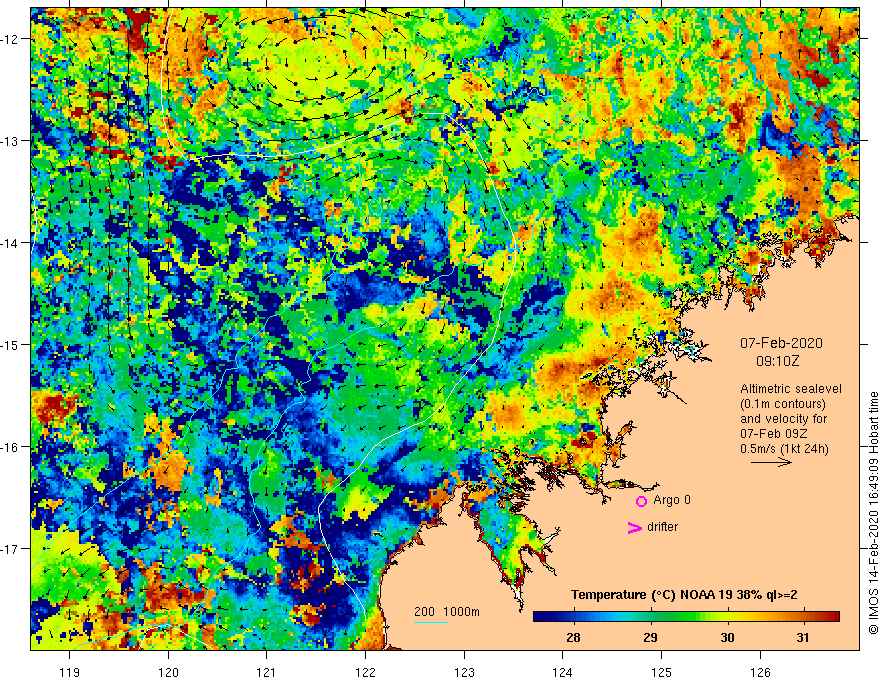The height and width of the screenshot is (680, 880).
Task: Click the longitude 125 axis label
Action: (661, 672)
